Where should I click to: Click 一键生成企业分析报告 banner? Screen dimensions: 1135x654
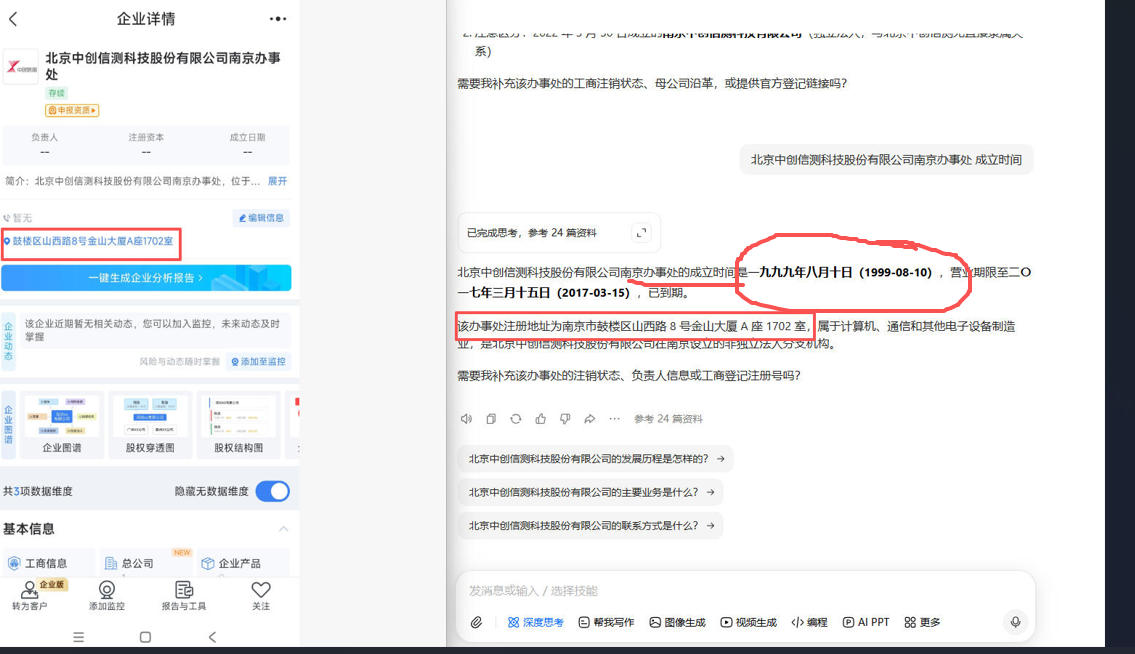point(145,277)
